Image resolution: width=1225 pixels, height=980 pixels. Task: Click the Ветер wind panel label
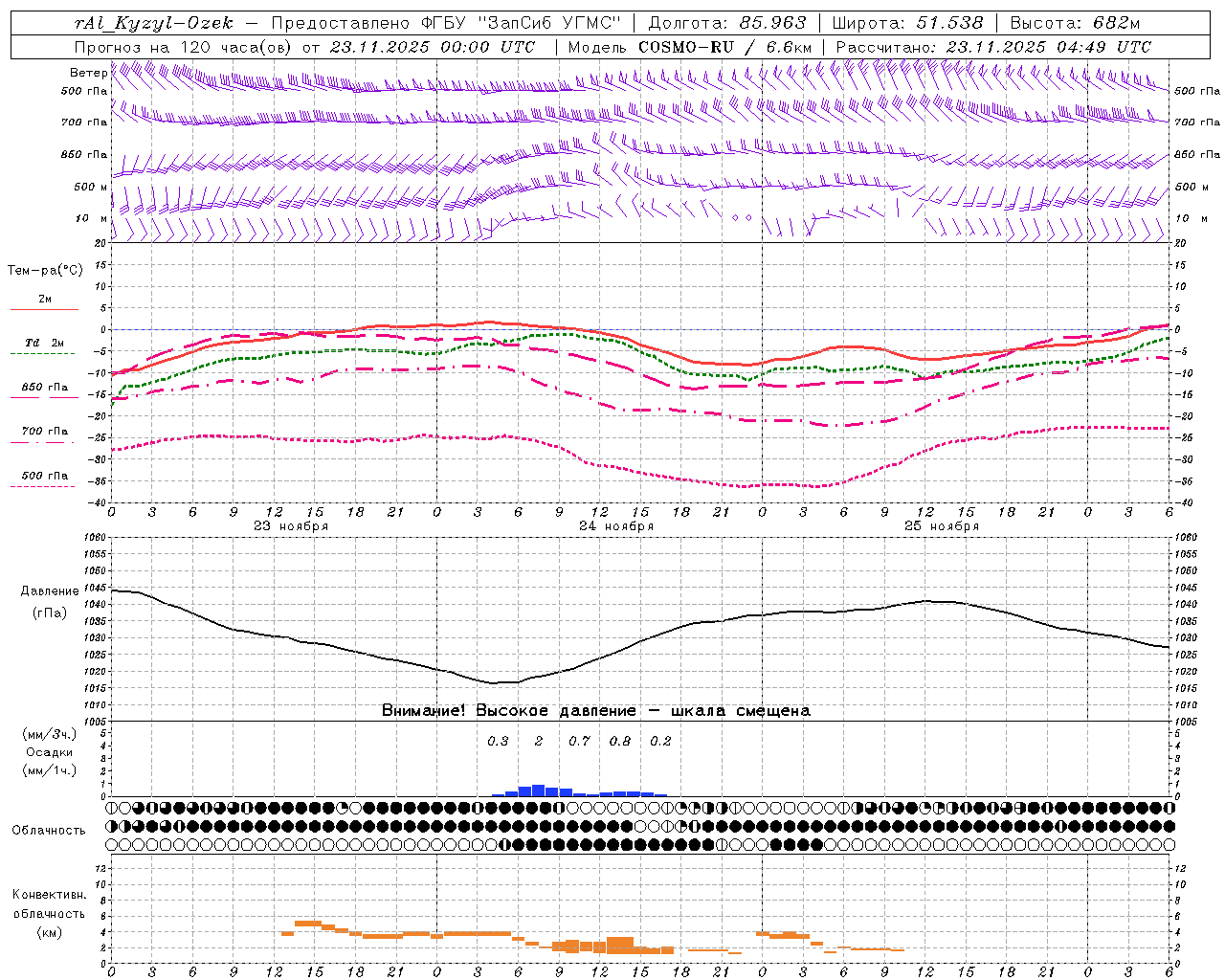(x=88, y=73)
